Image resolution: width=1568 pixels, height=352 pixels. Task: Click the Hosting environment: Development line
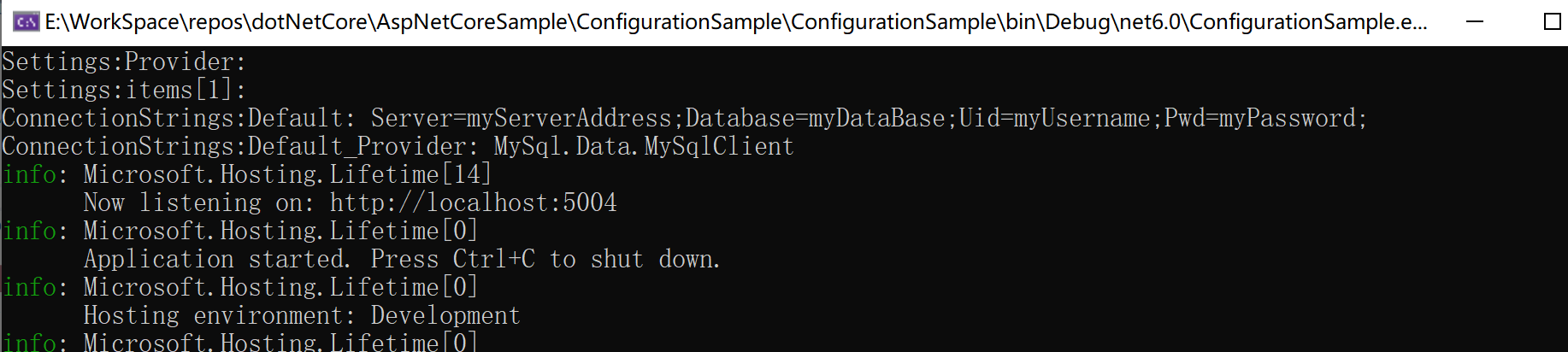point(302,315)
